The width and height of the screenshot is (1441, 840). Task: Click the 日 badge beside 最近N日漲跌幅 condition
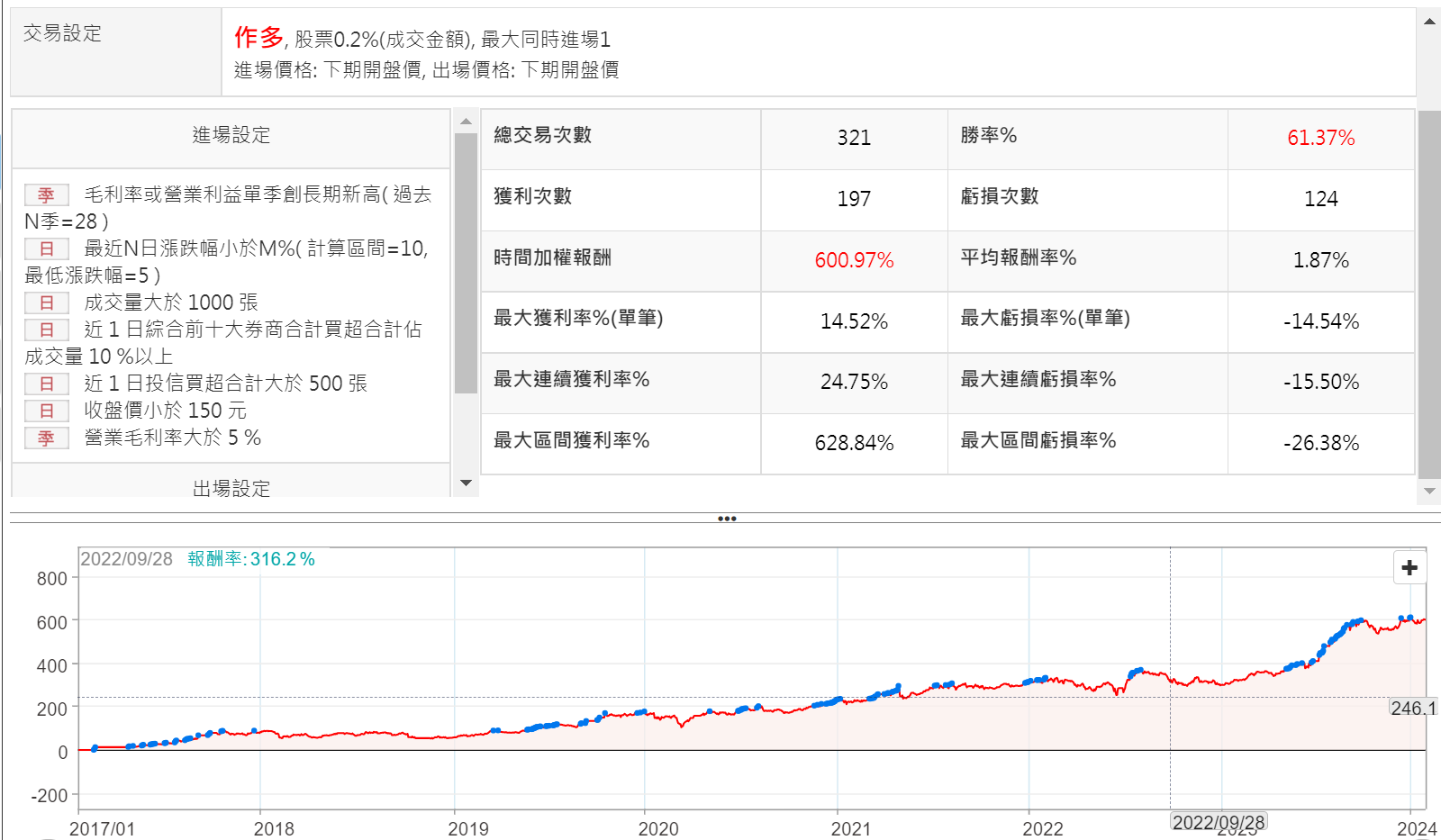point(46,249)
